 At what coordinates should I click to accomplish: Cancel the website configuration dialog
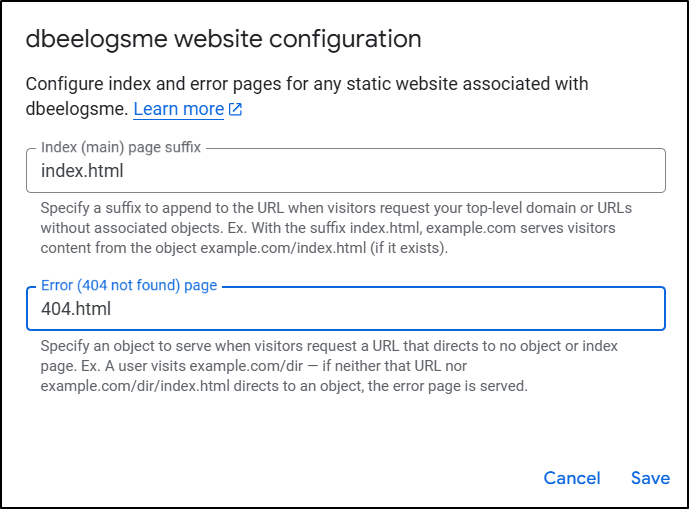click(x=572, y=478)
